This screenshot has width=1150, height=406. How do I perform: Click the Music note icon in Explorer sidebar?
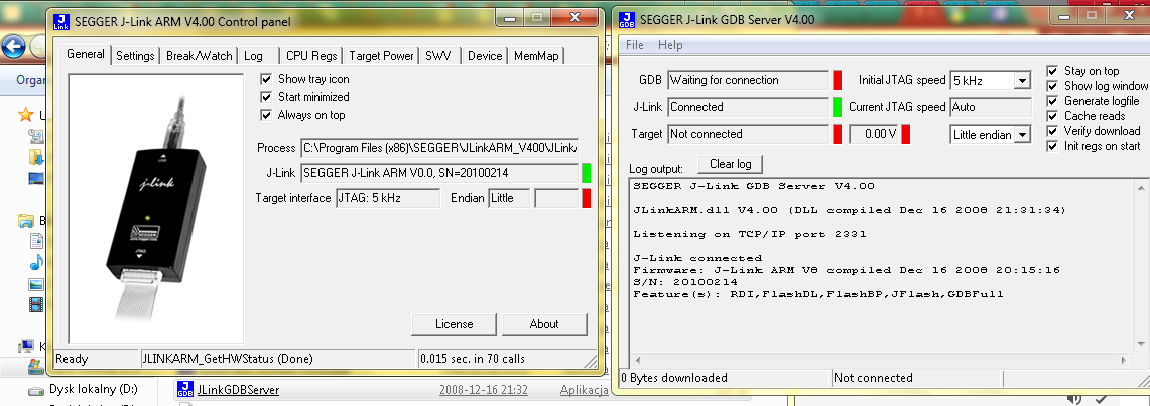36,263
